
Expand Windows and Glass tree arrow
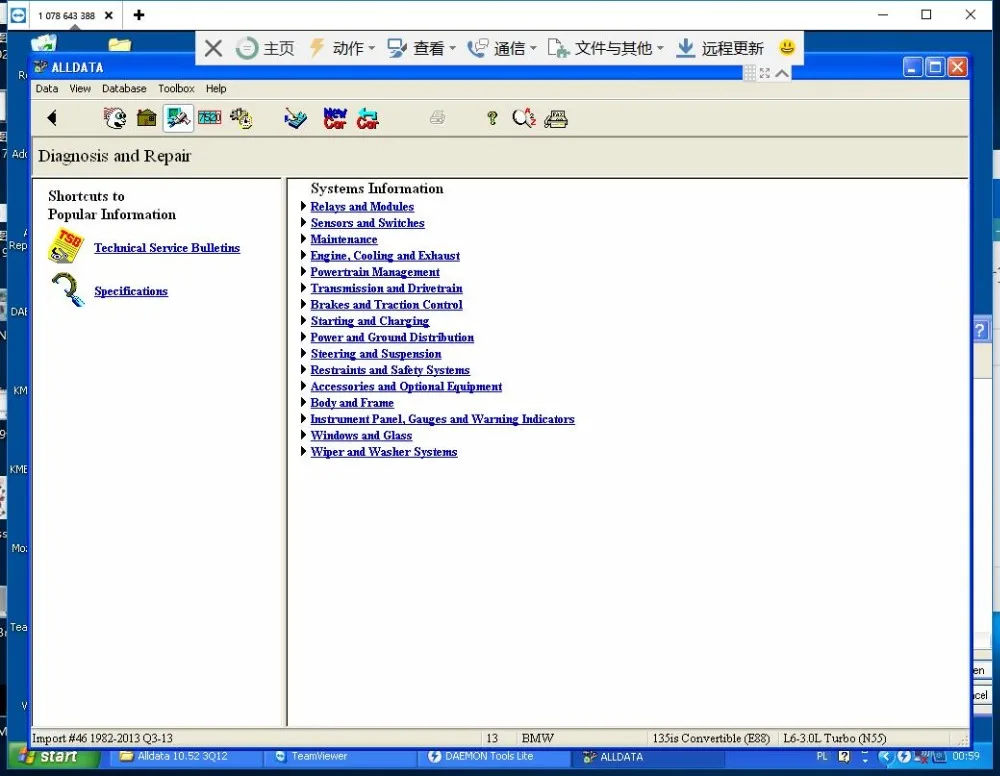coord(304,435)
